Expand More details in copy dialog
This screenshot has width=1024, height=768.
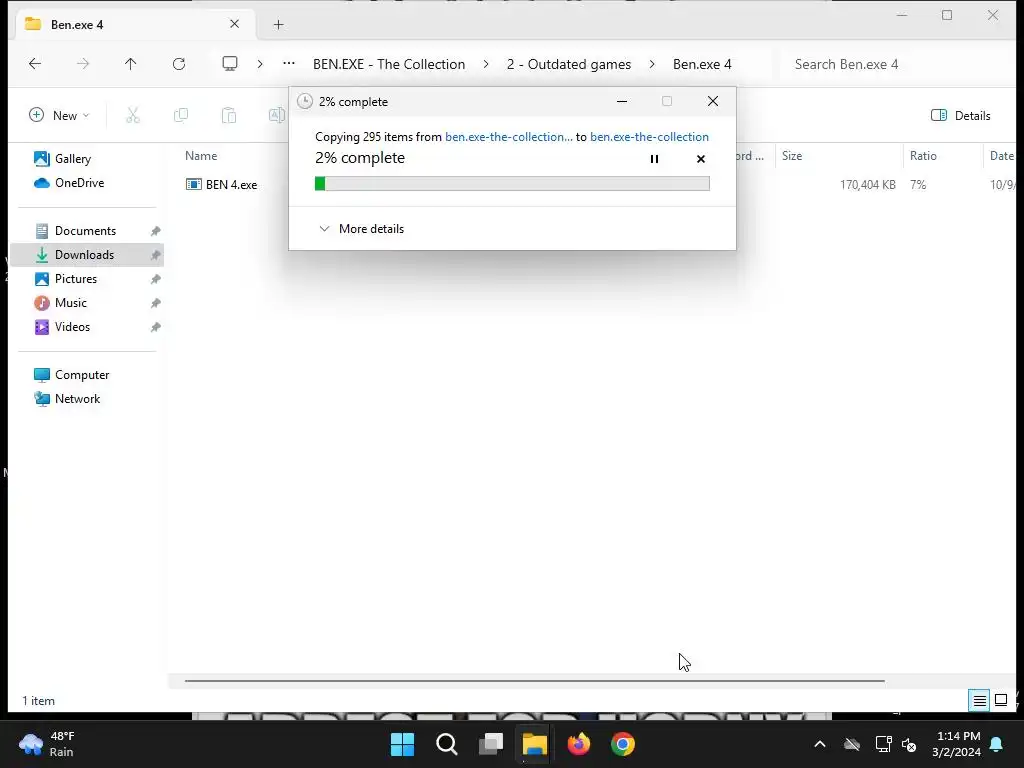tap(361, 229)
